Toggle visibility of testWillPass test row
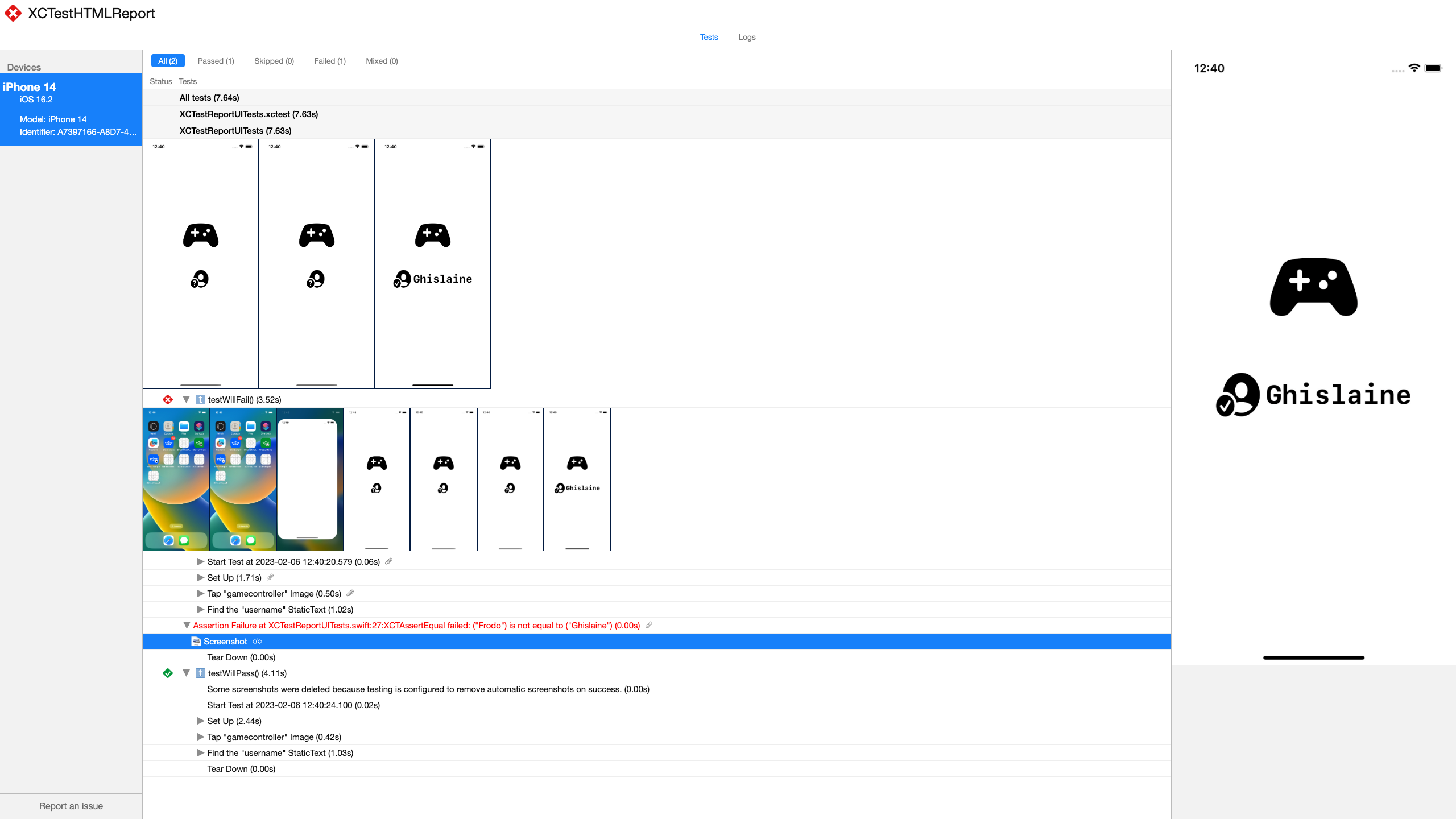The height and width of the screenshot is (819, 1456). coord(186,673)
